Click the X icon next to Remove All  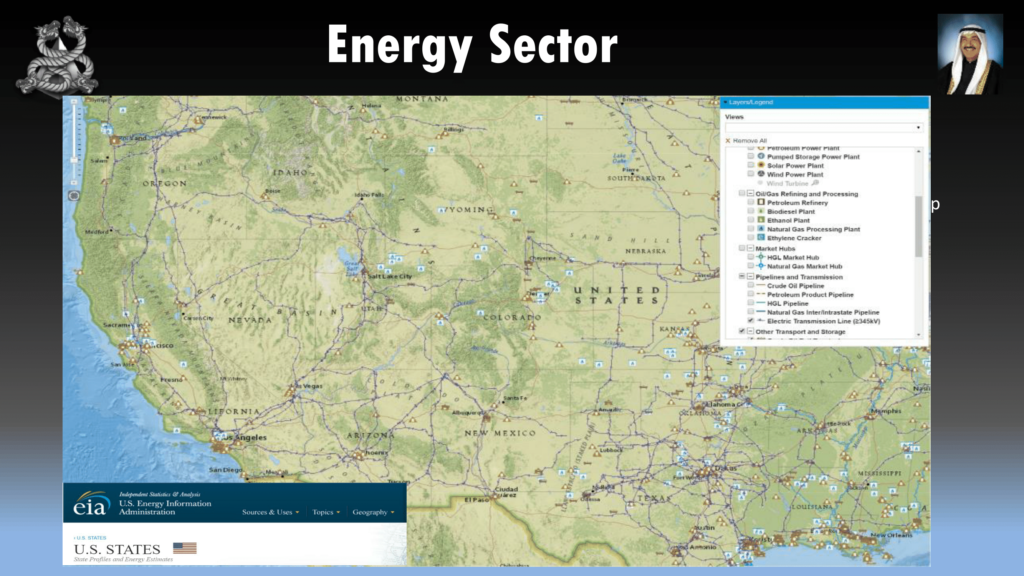(x=728, y=140)
